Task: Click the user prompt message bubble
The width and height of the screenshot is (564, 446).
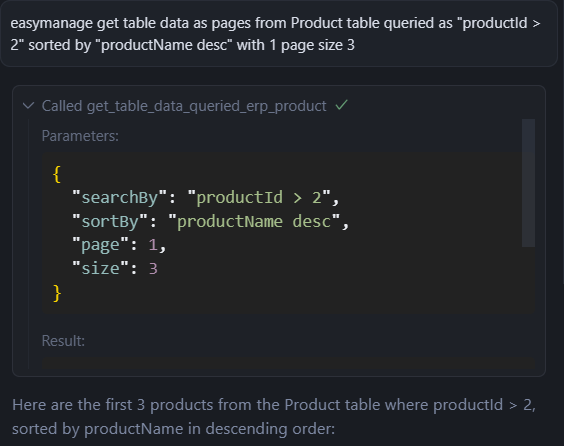Action: pos(279,34)
